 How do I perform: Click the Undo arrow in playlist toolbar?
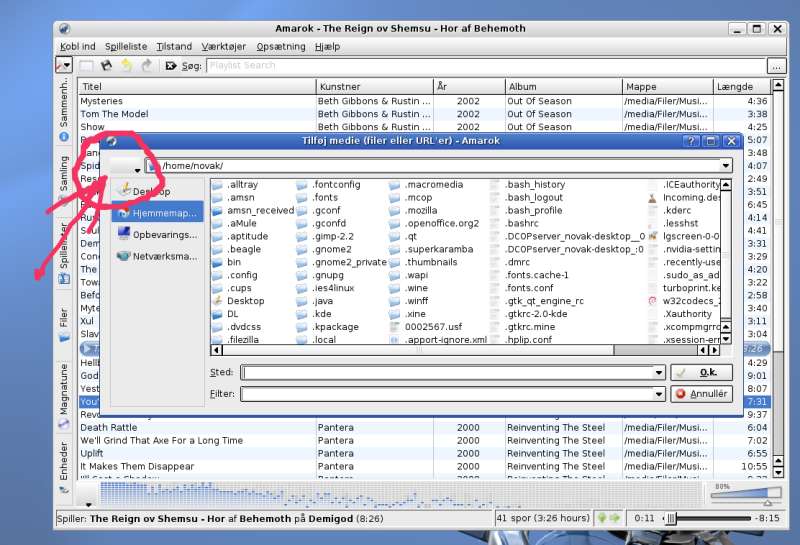click(126, 66)
